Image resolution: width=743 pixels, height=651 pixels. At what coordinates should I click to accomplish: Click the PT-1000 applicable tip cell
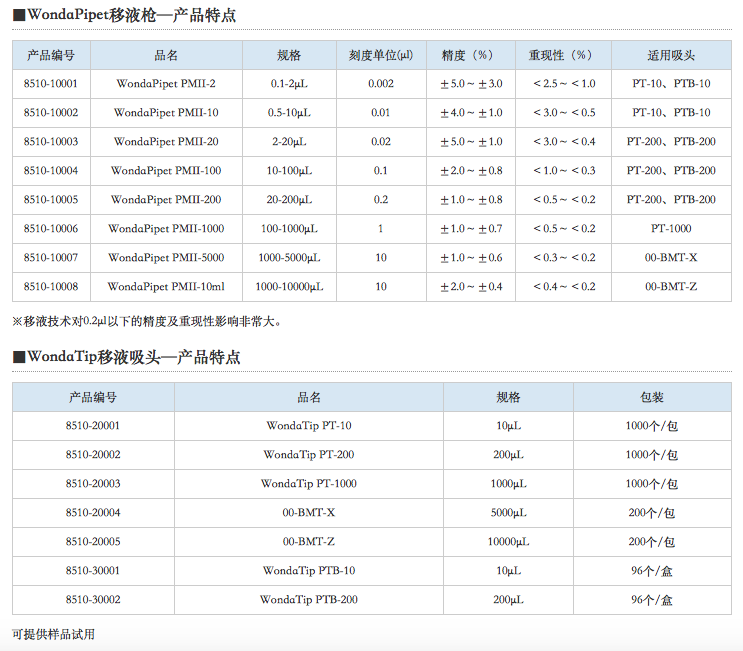tap(671, 228)
